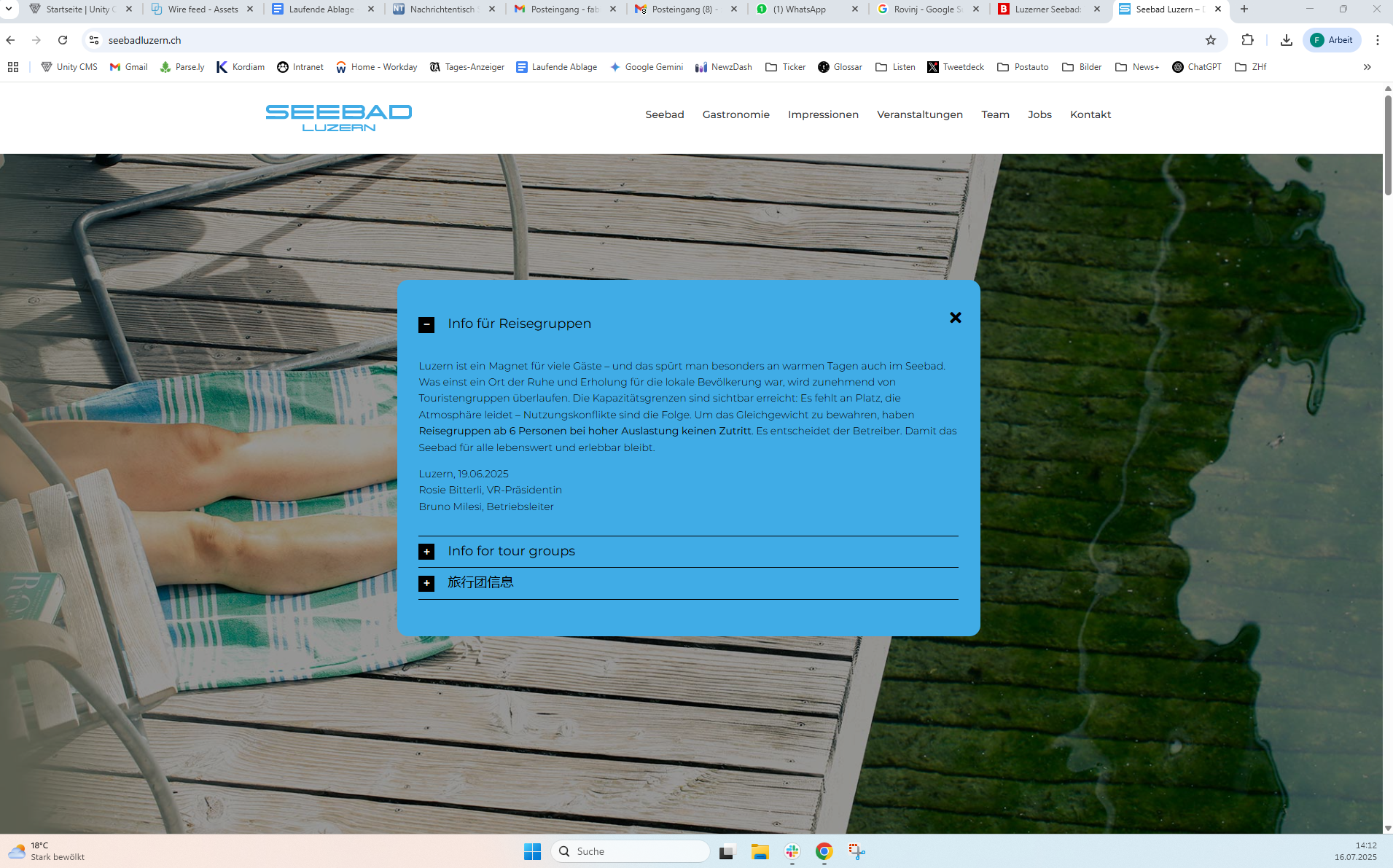Reload the current page
Screen dimensions: 1393x868
pos(63,40)
